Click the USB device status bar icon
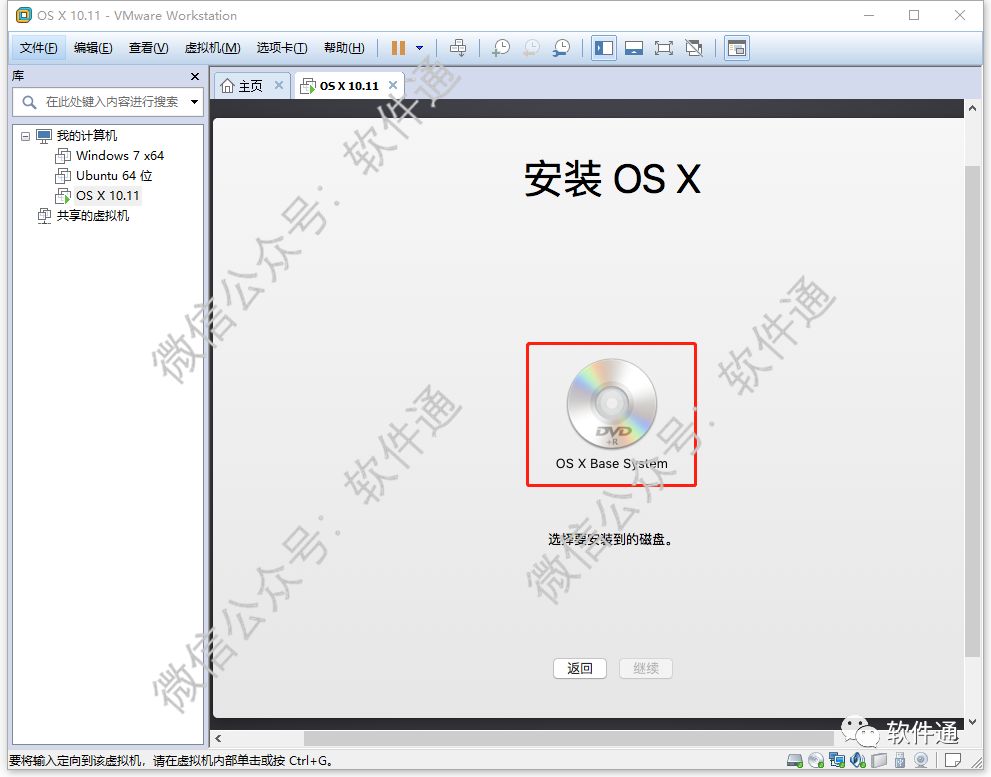The image size is (991, 777). 900,760
